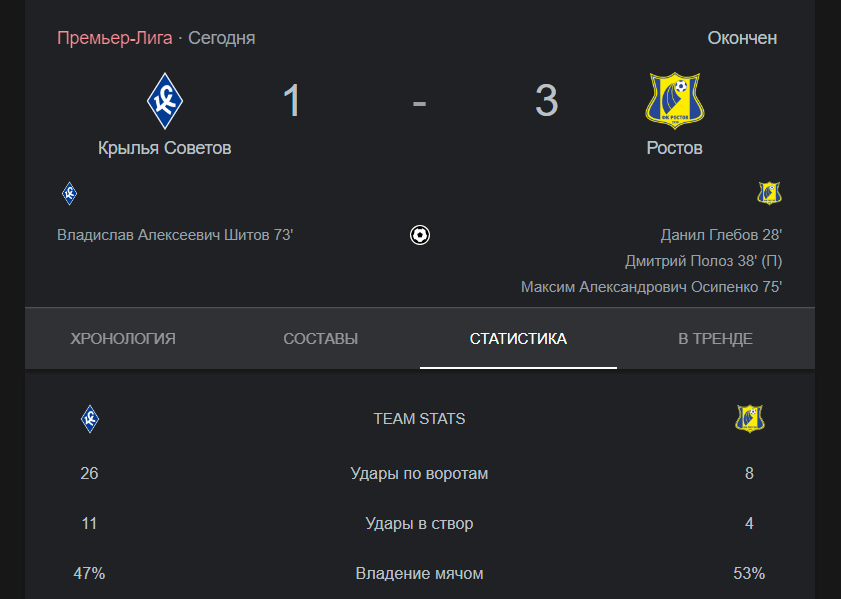Click small Rostov logo above scorers list
Viewport: 841px width, 599px height.
click(769, 194)
